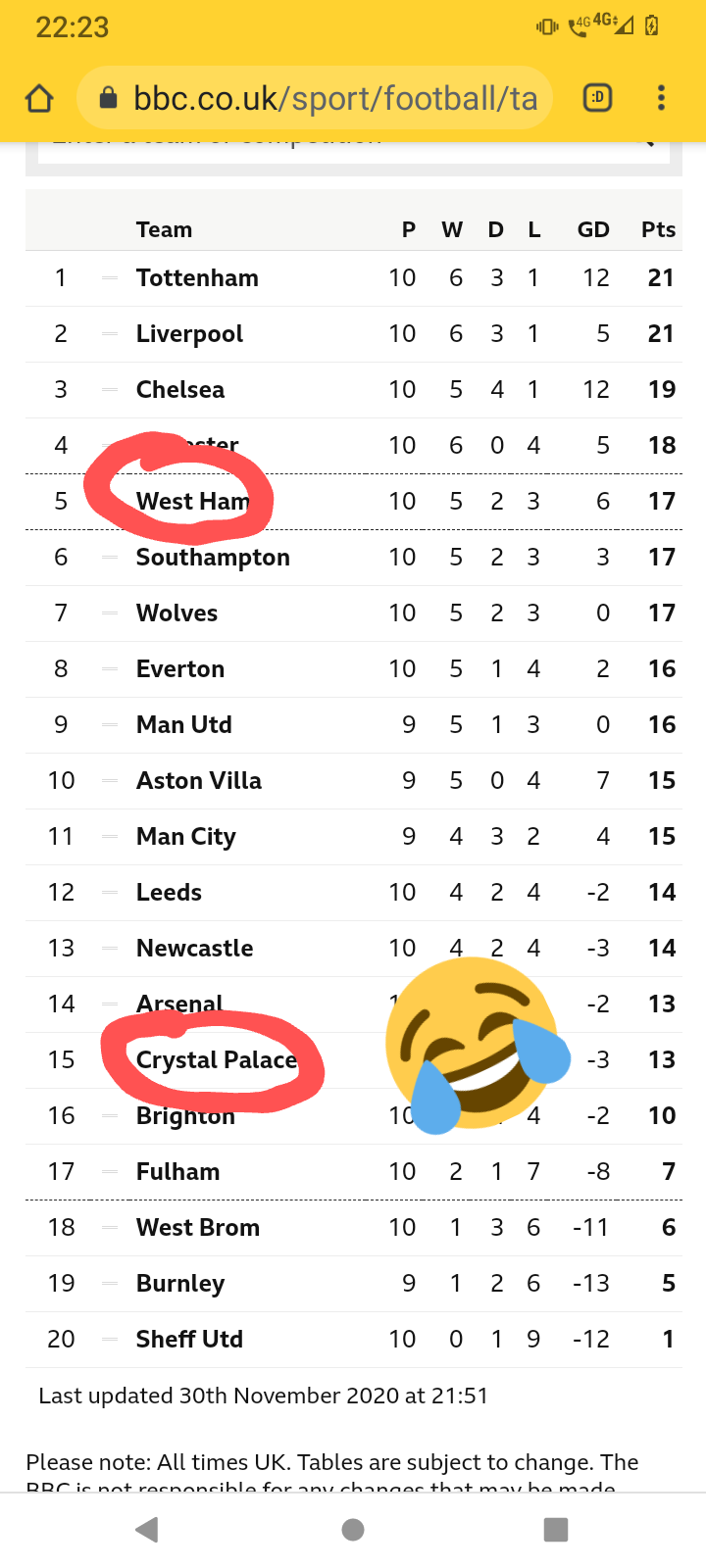
Task: Open the Liverpool team link
Action: (189, 334)
